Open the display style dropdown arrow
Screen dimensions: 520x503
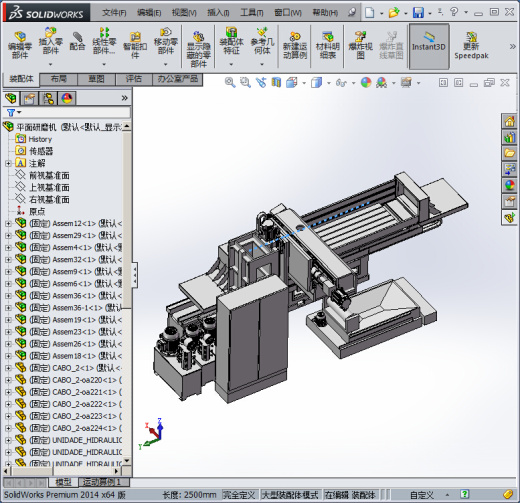click(x=329, y=83)
